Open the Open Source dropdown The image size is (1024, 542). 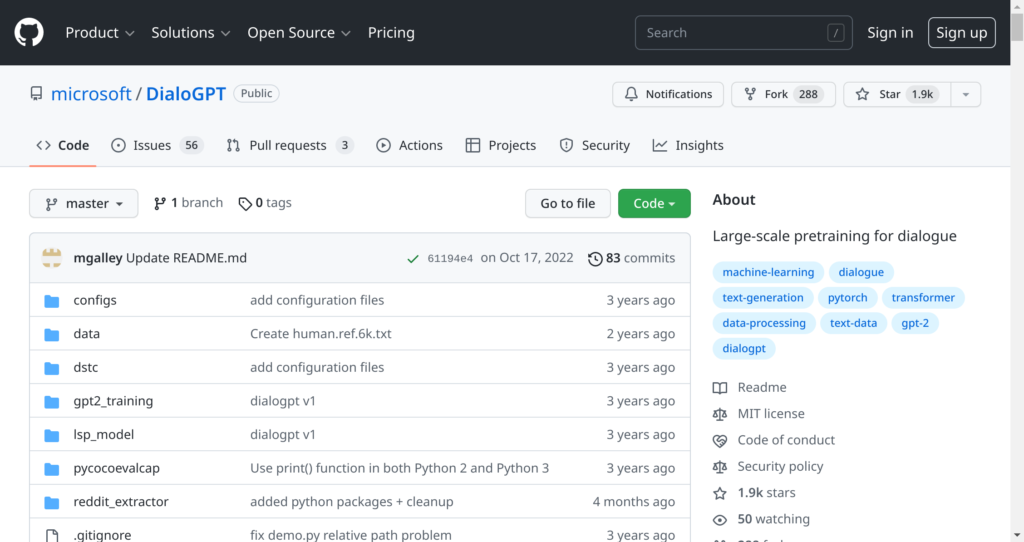(298, 33)
